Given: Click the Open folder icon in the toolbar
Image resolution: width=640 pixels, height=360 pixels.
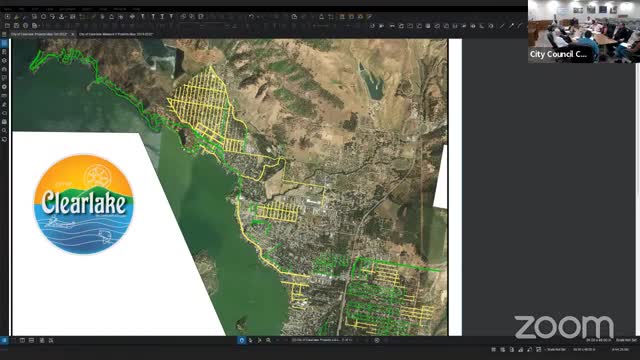Looking at the screenshot, I should coord(7,26).
